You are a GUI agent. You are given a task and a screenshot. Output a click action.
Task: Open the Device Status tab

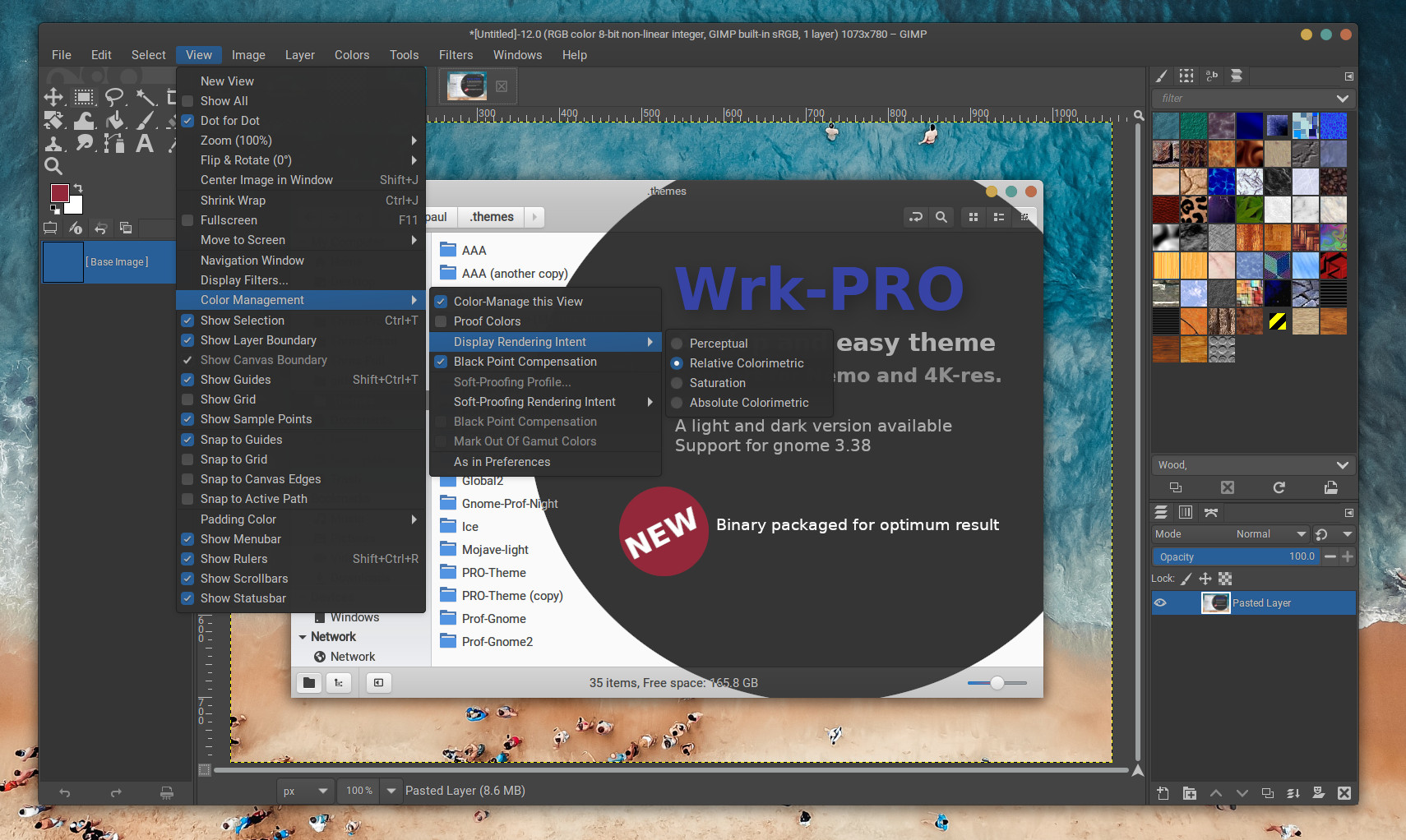pyautogui.click(x=76, y=228)
